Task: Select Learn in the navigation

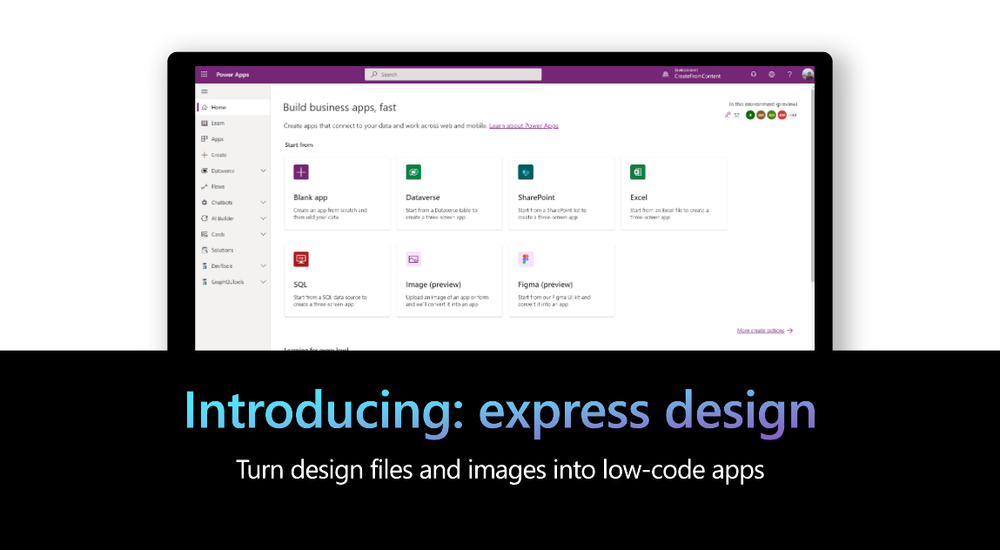Action: (233, 123)
